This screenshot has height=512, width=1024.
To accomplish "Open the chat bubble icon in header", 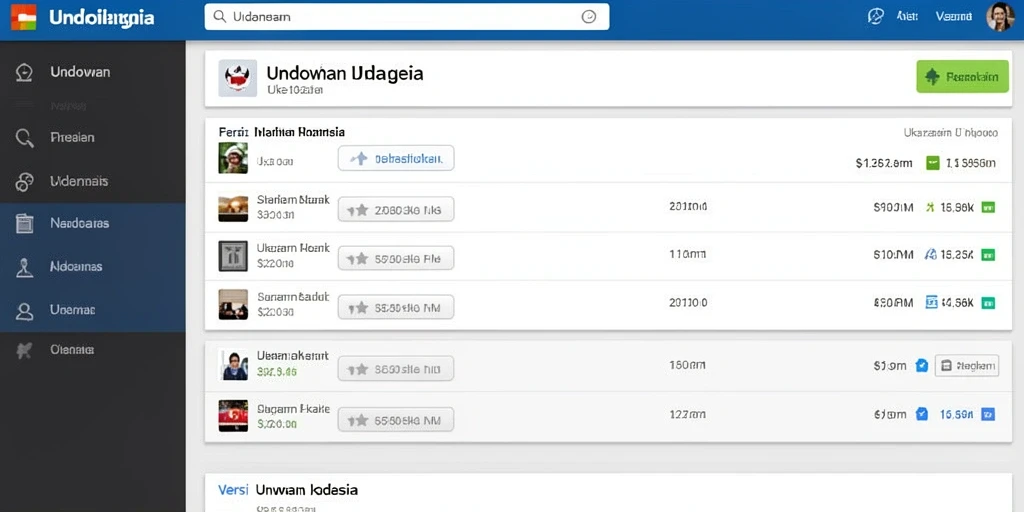I will tap(875, 16).
